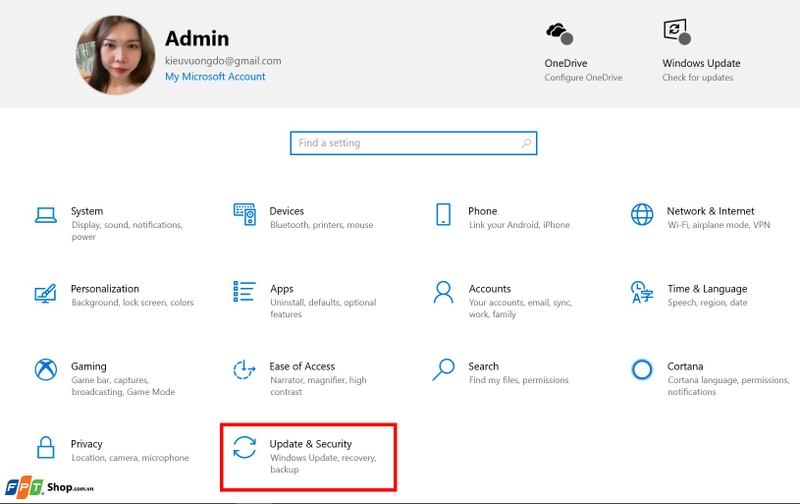Select the System category title
Screen dimensions: 800x504
click(87, 211)
